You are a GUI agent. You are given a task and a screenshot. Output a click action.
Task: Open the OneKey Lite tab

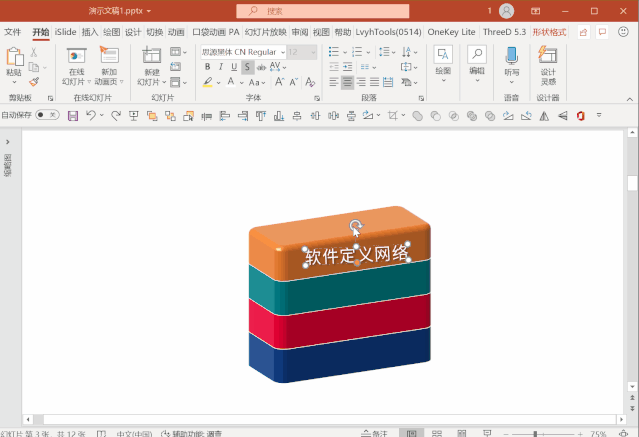click(451, 32)
